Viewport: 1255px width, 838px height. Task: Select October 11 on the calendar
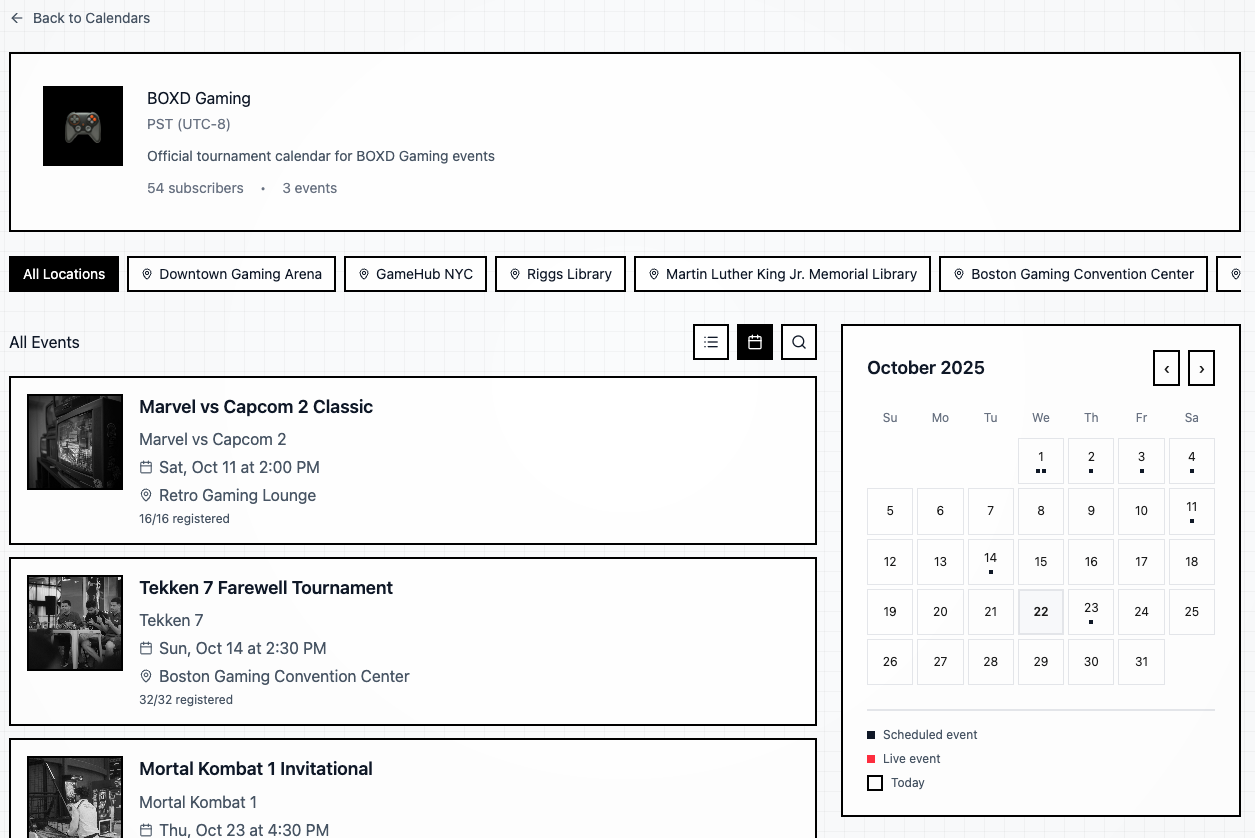click(1191, 511)
